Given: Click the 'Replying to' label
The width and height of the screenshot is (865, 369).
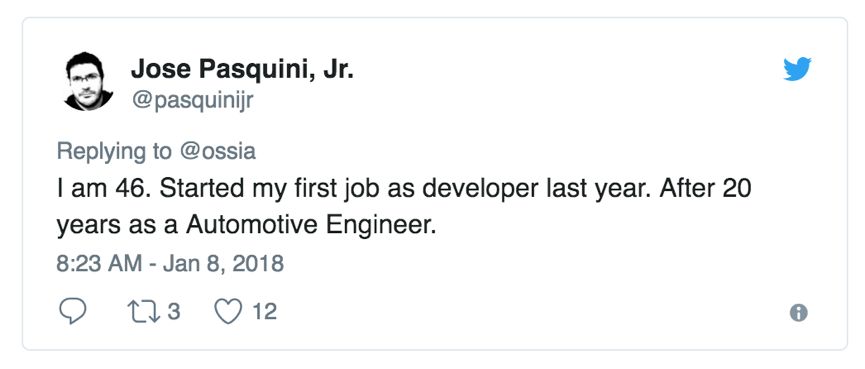Looking at the screenshot, I should pyautogui.click(x=115, y=152).
